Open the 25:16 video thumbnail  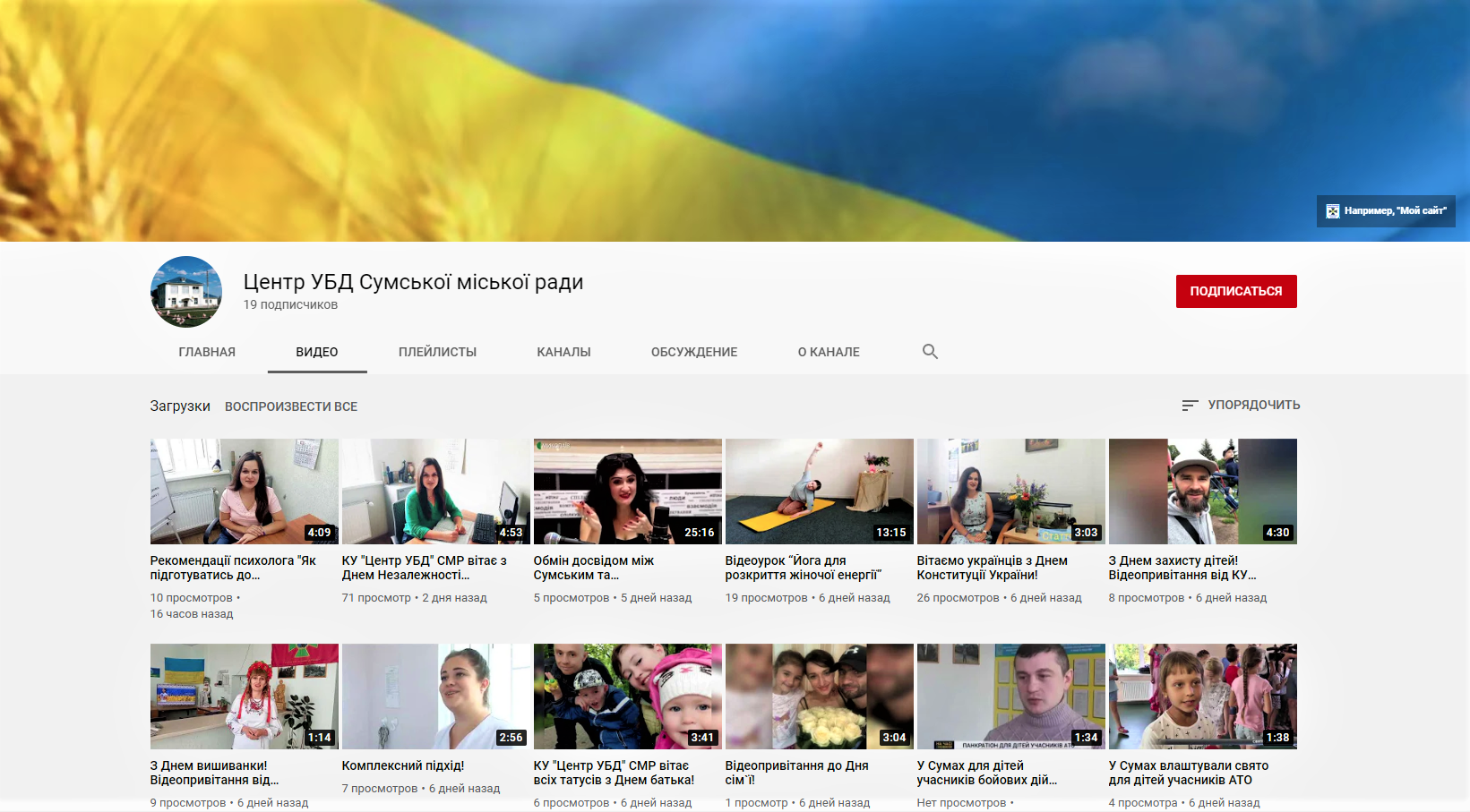[627, 491]
